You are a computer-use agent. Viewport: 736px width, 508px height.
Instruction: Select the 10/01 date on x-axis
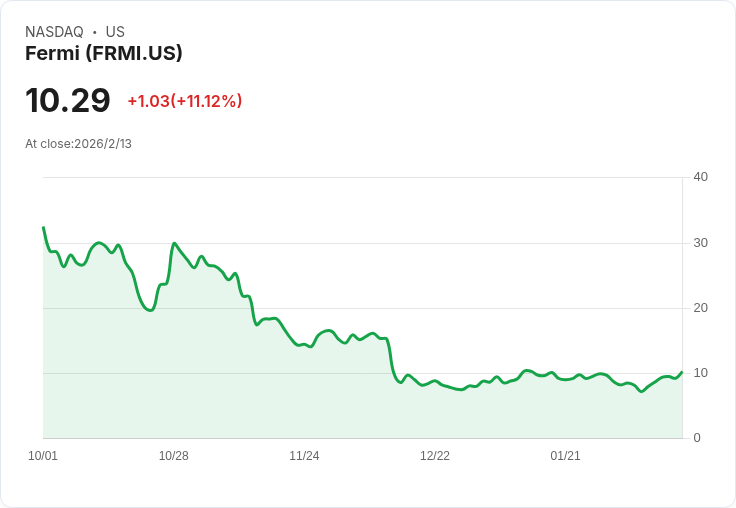pyautogui.click(x=43, y=456)
